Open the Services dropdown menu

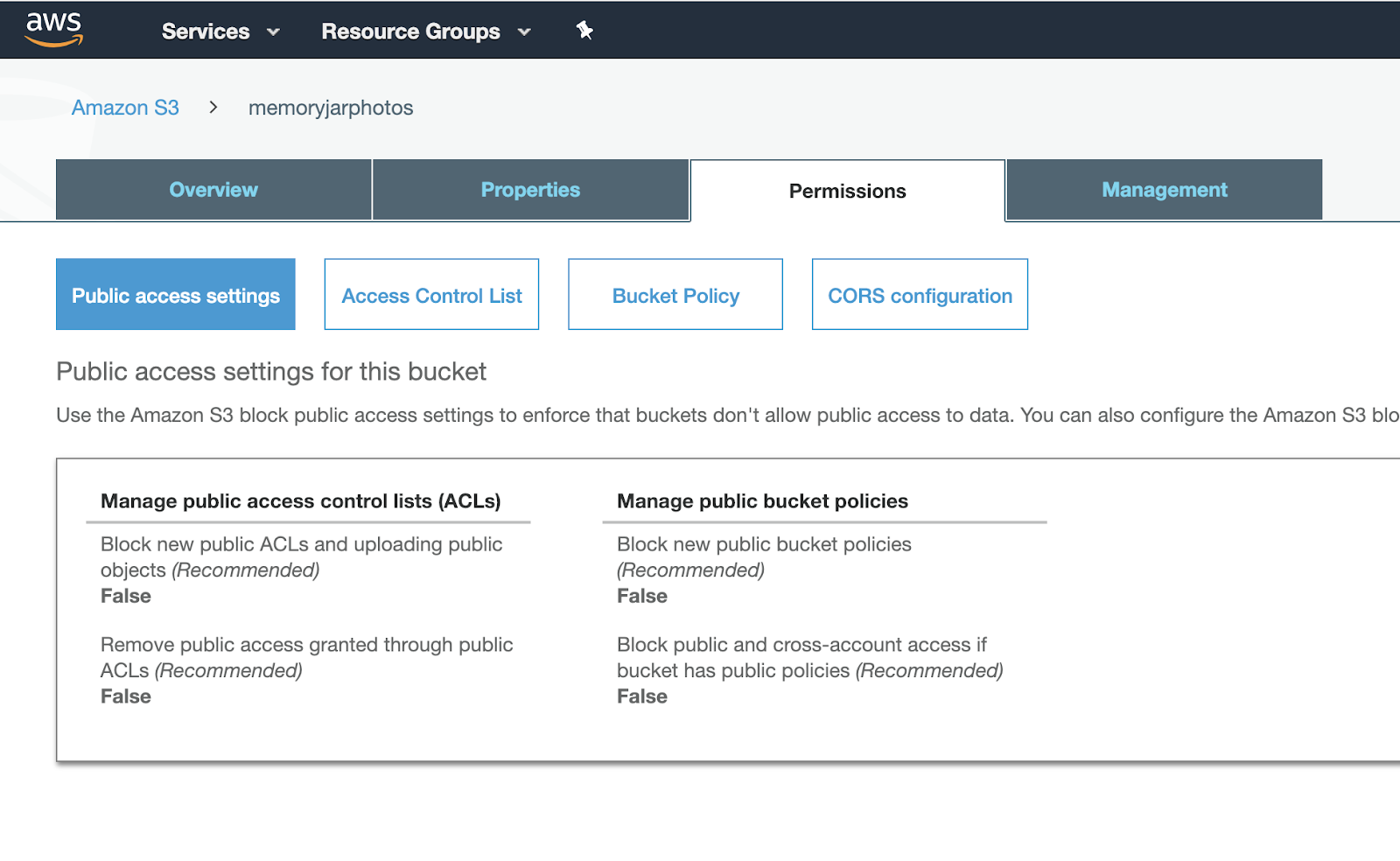220,31
